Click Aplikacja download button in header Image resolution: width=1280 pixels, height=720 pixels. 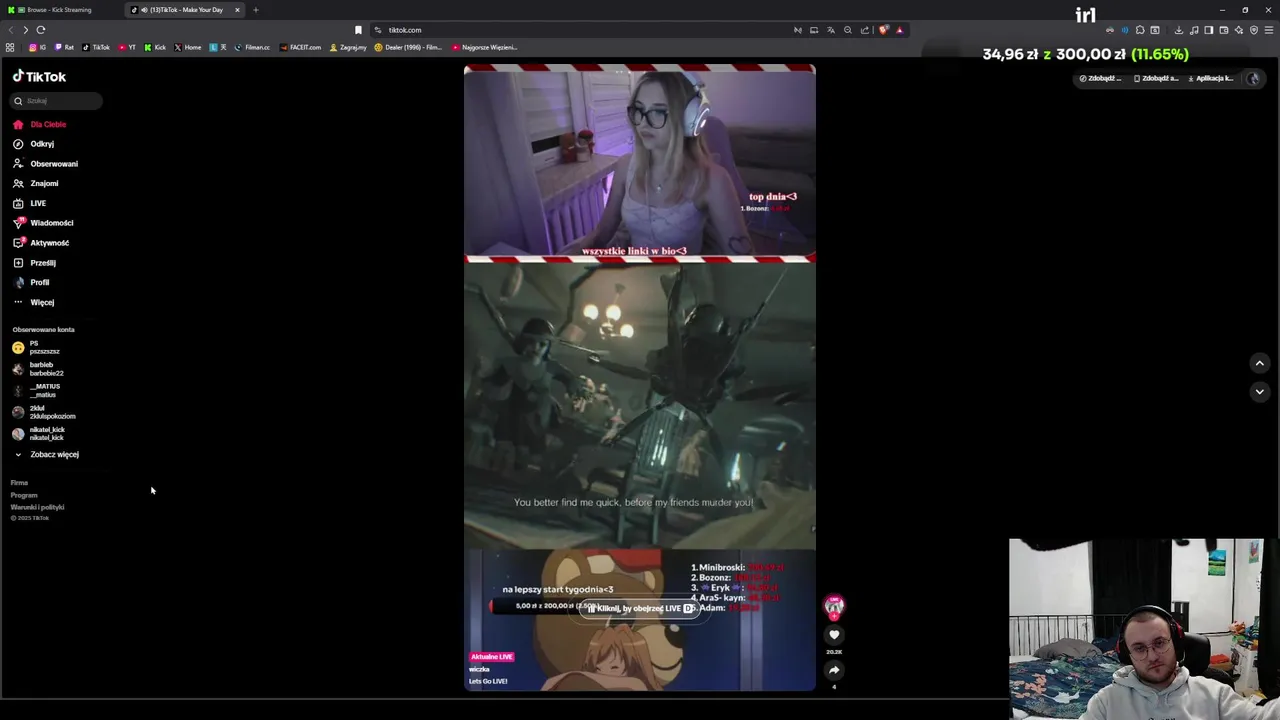tap(1212, 78)
